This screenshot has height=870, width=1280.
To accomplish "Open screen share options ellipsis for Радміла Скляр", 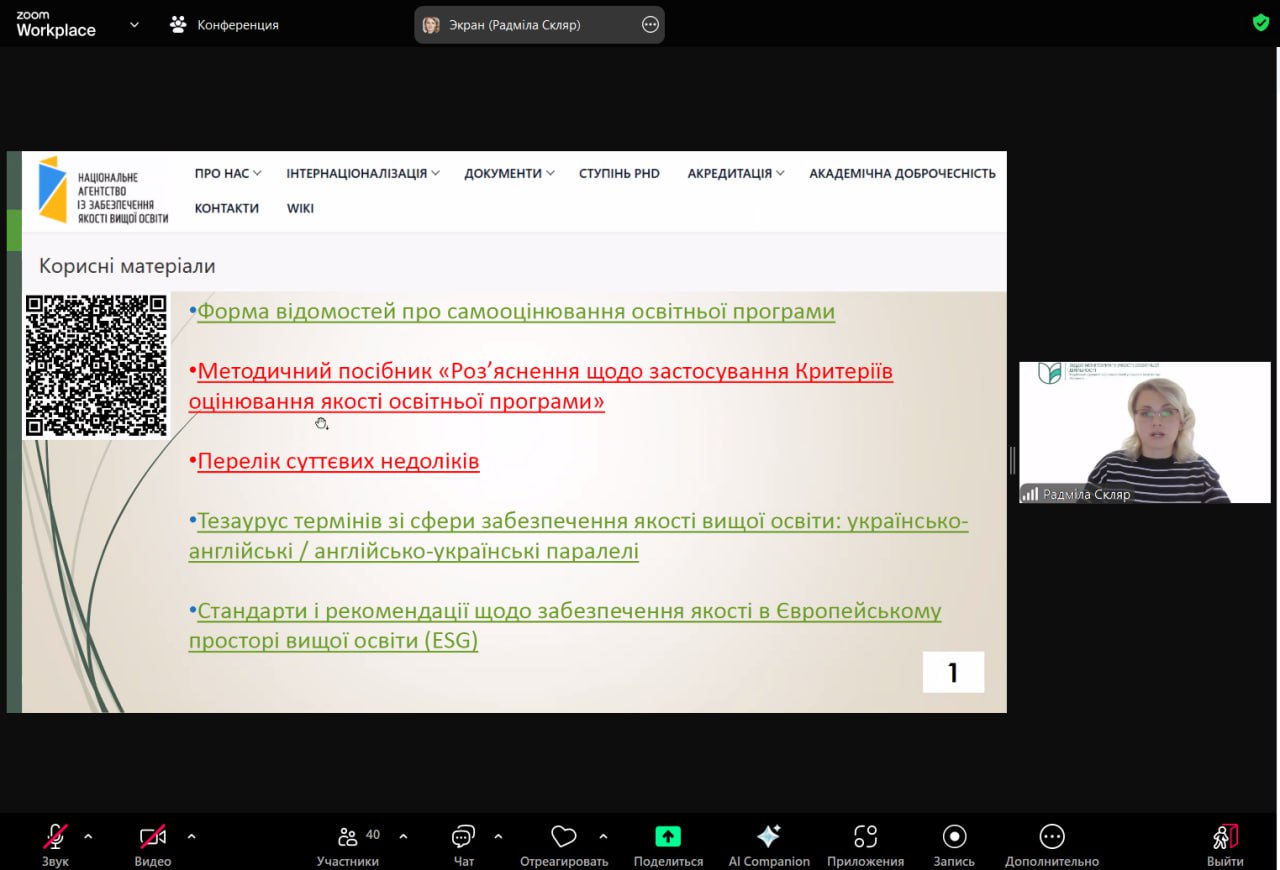I will pos(650,25).
